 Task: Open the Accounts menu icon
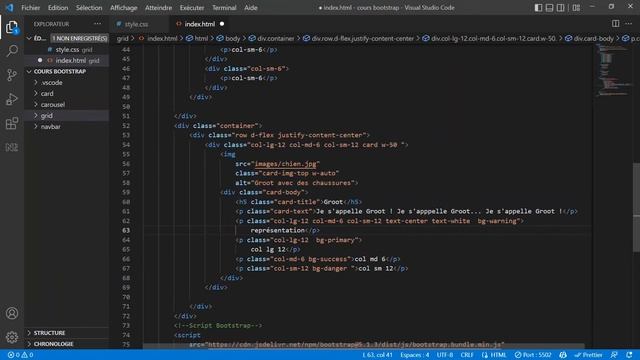click(12, 313)
